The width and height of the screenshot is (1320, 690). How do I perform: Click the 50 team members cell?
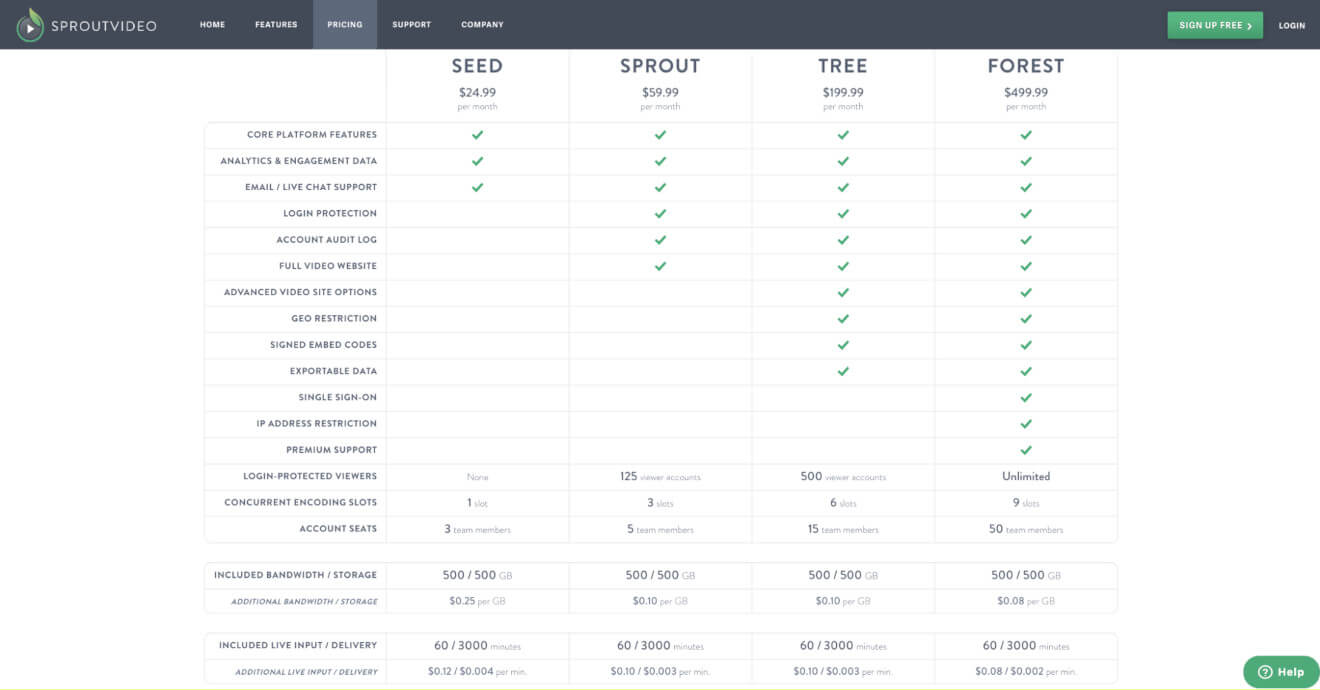(1026, 529)
